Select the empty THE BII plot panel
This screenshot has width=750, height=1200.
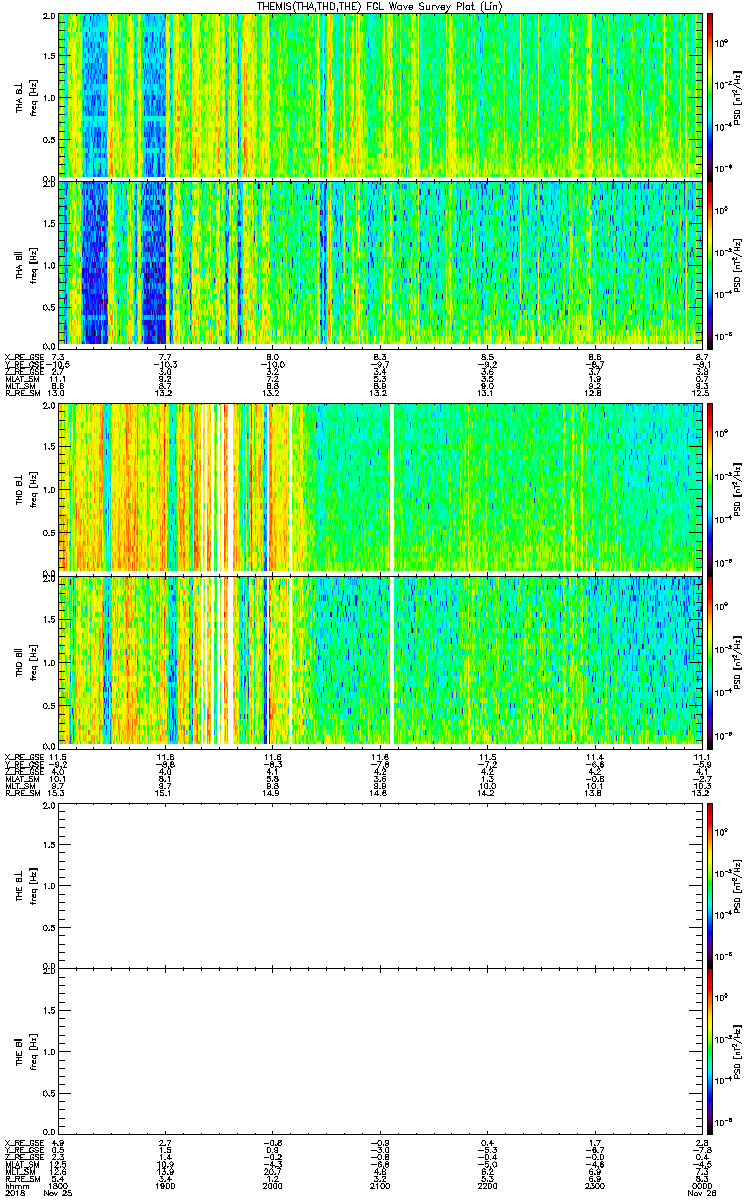(381, 1051)
